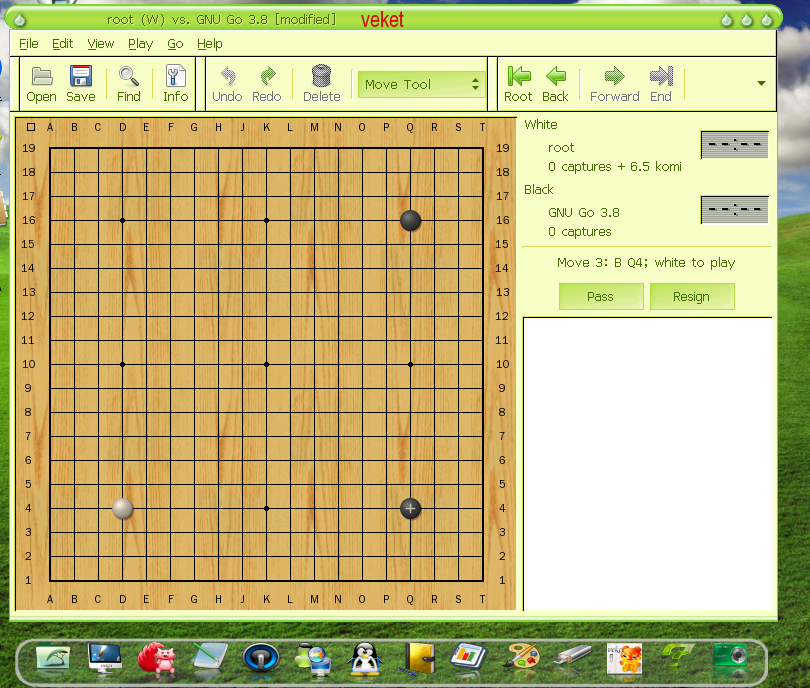Image resolution: width=810 pixels, height=688 pixels.
Task: Place a stone on the D10 star point
Action: tap(122, 365)
